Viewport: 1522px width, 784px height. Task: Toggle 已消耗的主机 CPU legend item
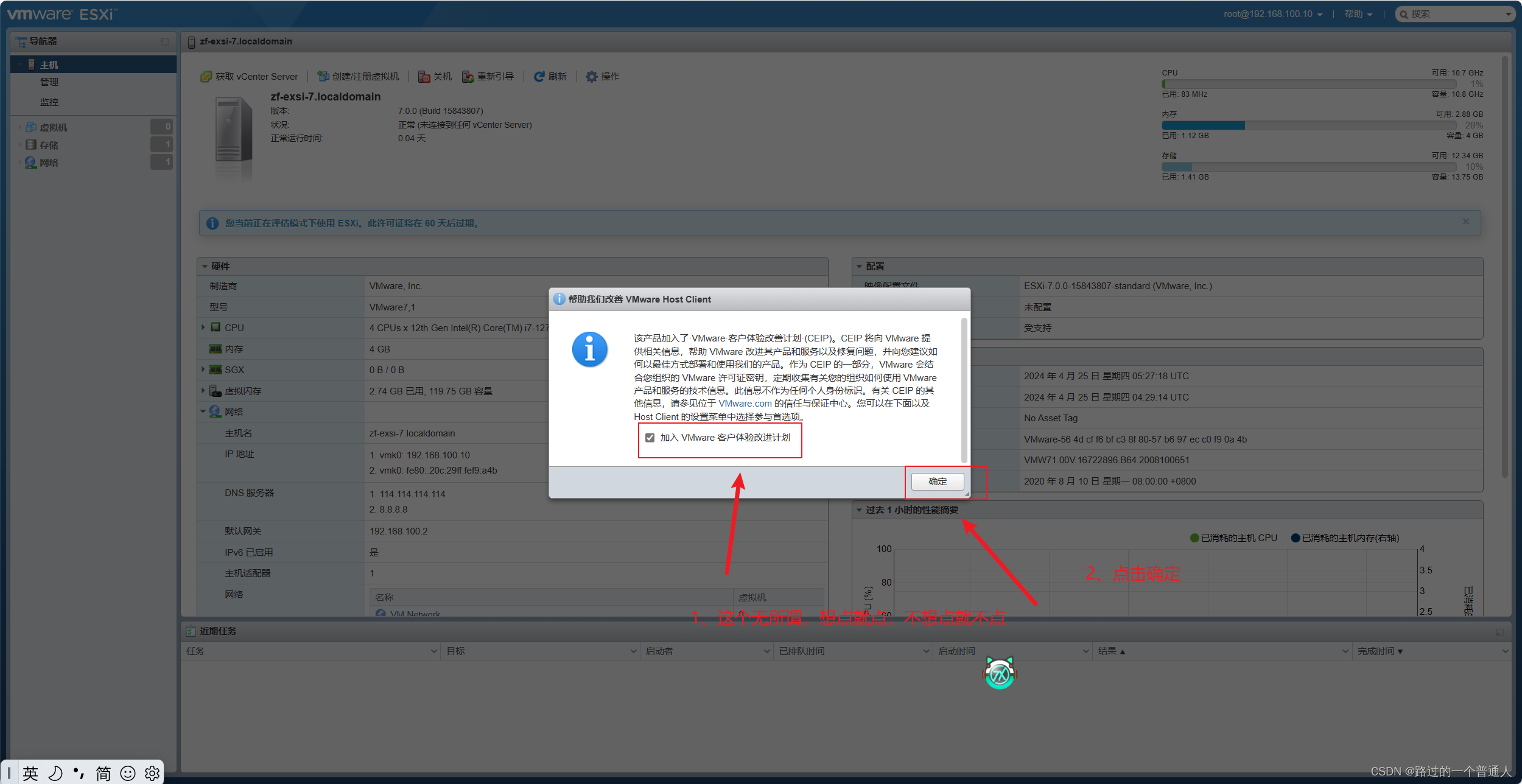coord(1233,538)
